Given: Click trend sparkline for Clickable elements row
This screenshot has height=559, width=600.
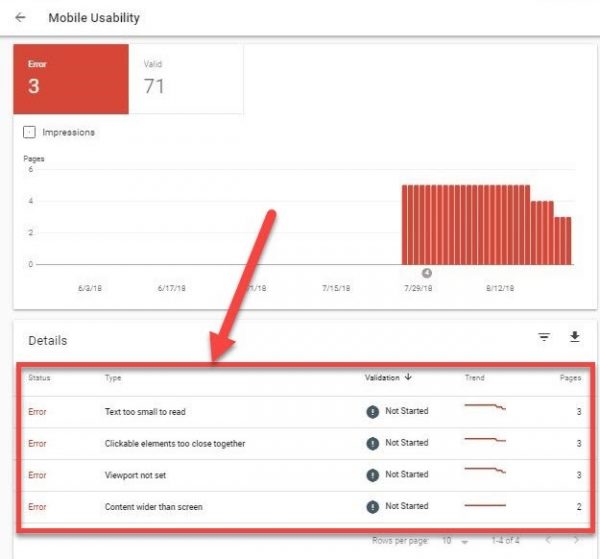Looking at the screenshot, I should pos(485,440).
